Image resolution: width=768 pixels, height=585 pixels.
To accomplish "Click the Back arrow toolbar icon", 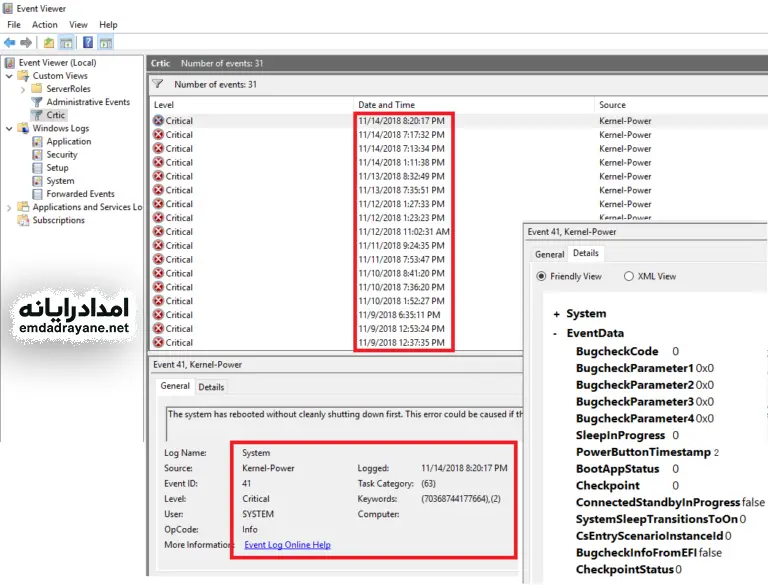I will [9, 43].
